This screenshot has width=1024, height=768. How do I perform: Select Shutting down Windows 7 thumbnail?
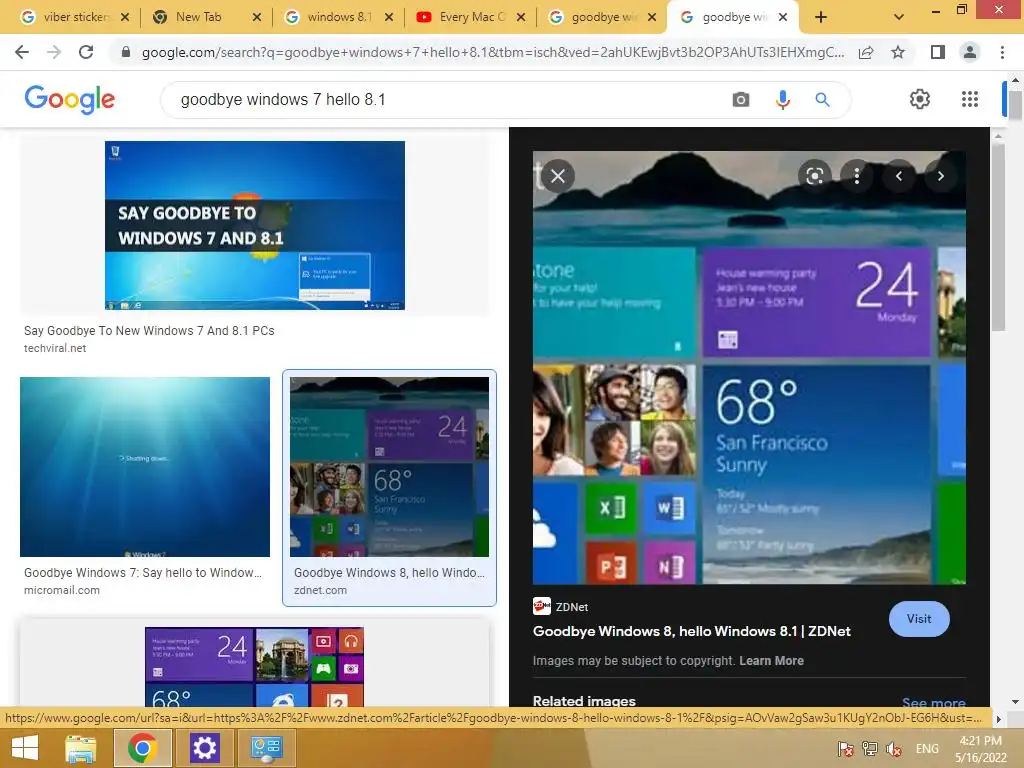coord(145,467)
